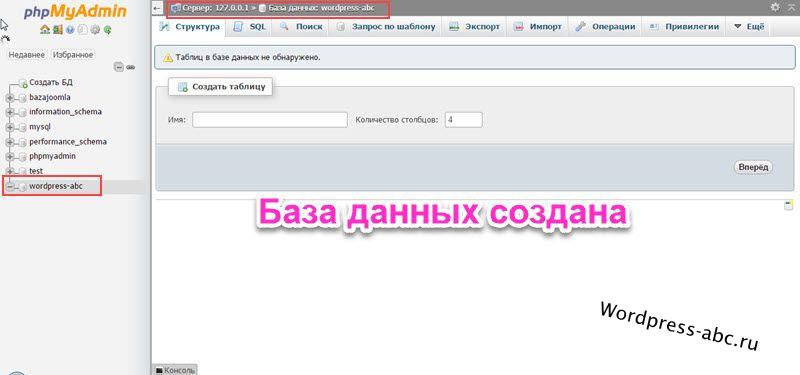The width and height of the screenshot is (800, 375).
Task: Click the exit door icon beside Home
Action: click(58, 30)
